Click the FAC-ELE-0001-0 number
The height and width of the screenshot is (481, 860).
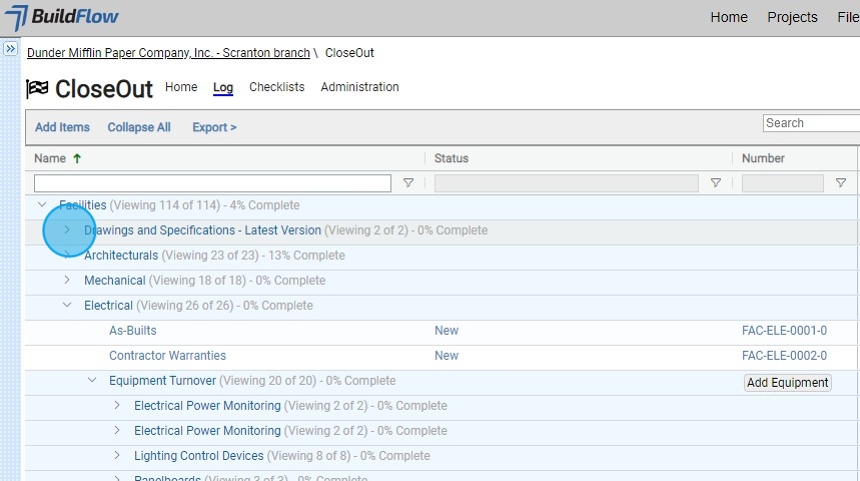coord(784,330)
